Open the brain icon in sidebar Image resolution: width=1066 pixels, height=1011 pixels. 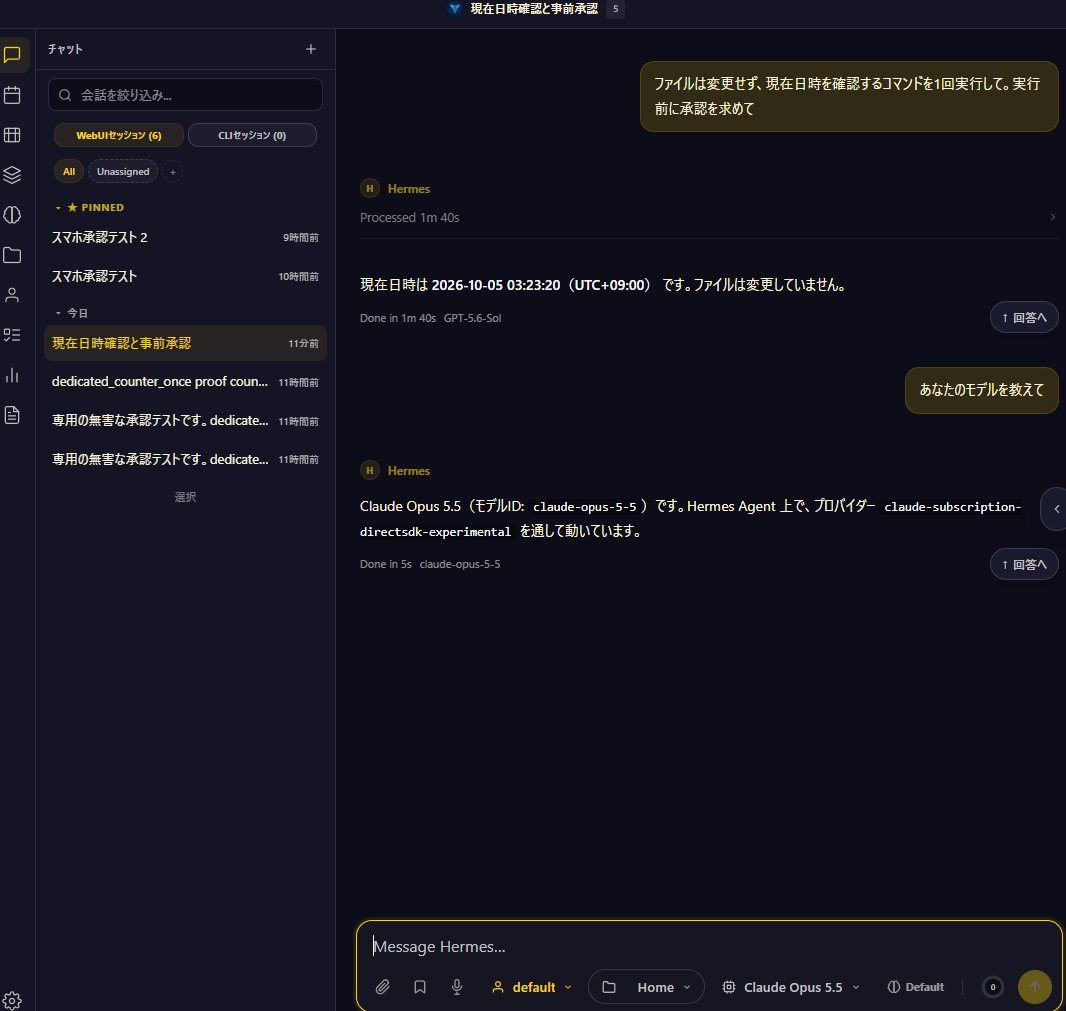[x=12, y=215]
